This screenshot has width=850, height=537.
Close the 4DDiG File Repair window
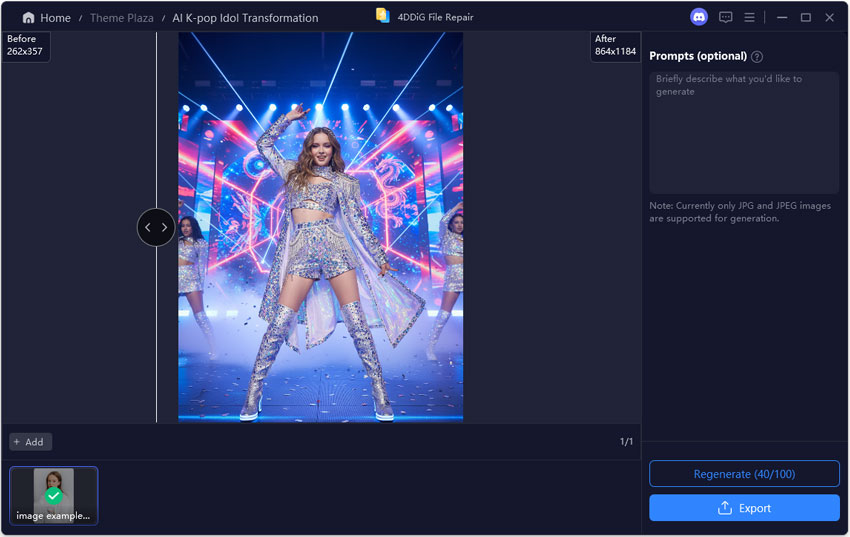pyautogui.click(x=829, y=17)
